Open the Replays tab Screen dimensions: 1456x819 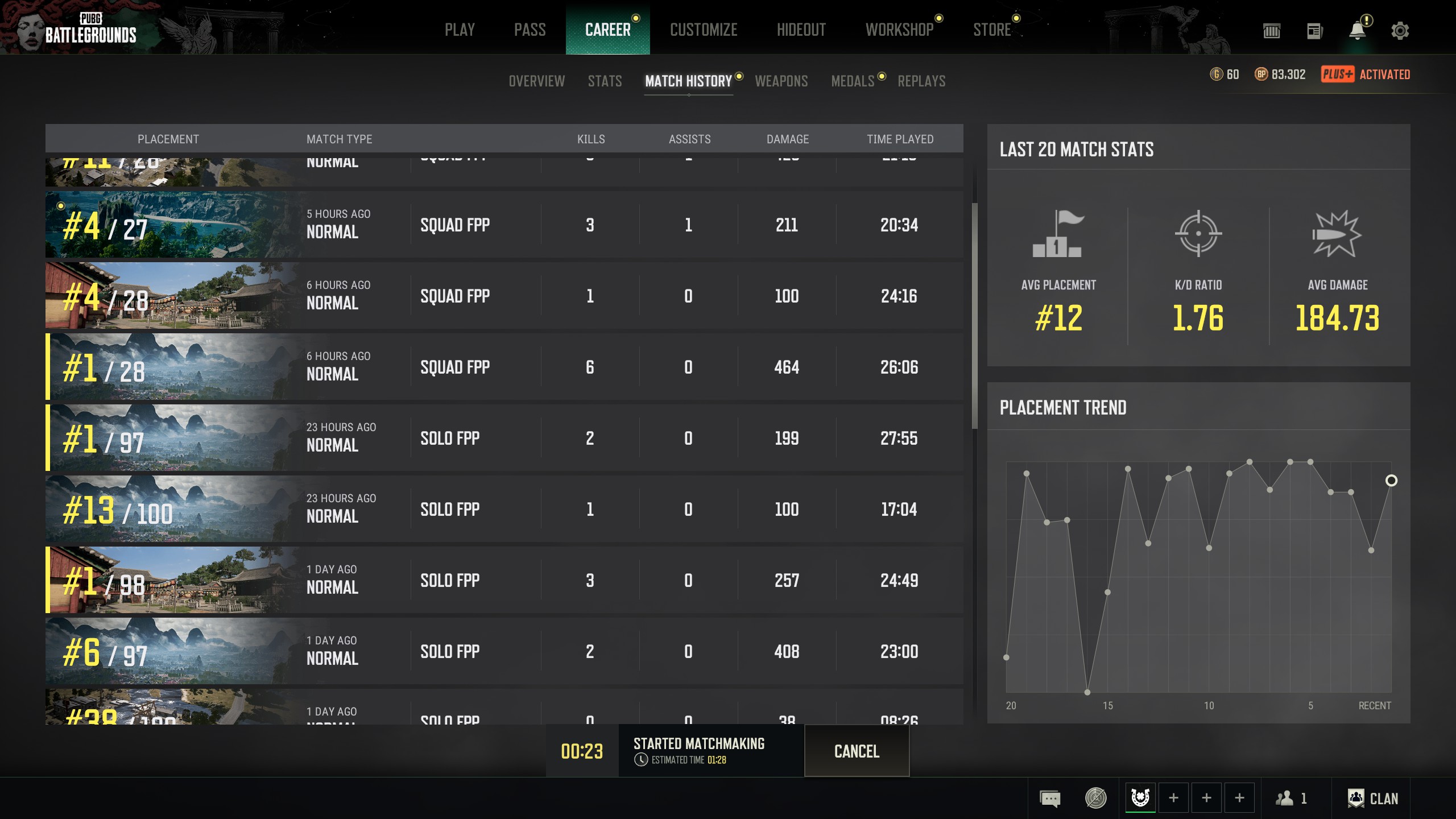pyautogui.click(x=921, y=81)
